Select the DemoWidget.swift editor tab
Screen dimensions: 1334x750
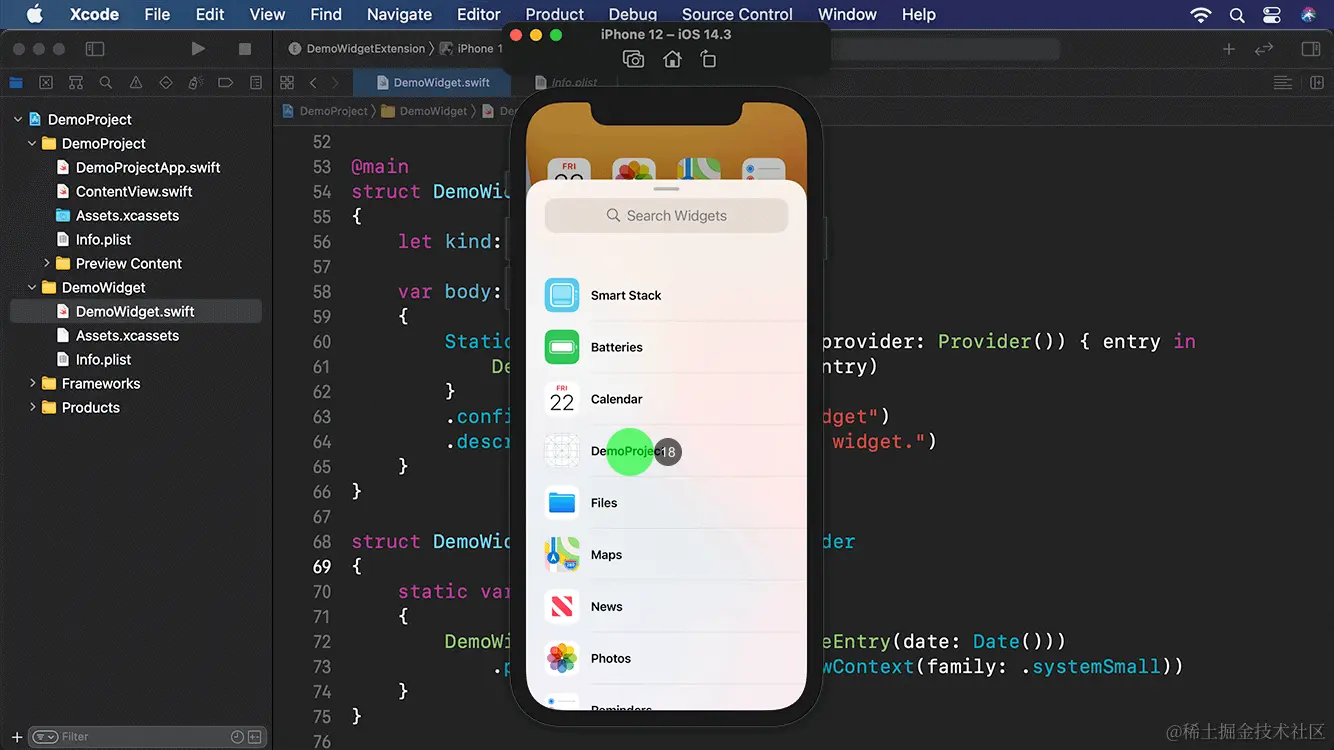click(x=432, y=83)
